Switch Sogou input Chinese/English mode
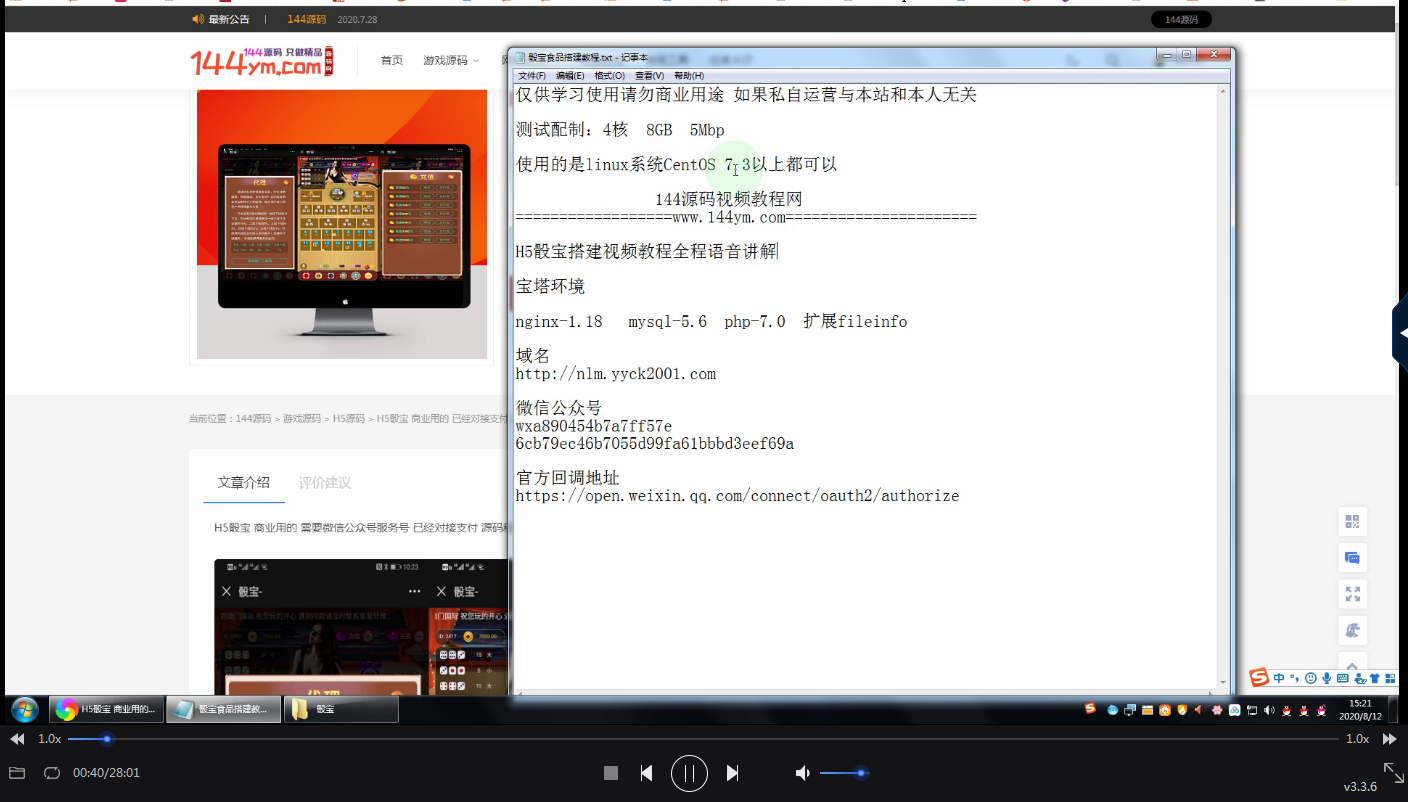This screenshot has height=802, width=1408. [x=1279, y=678]
